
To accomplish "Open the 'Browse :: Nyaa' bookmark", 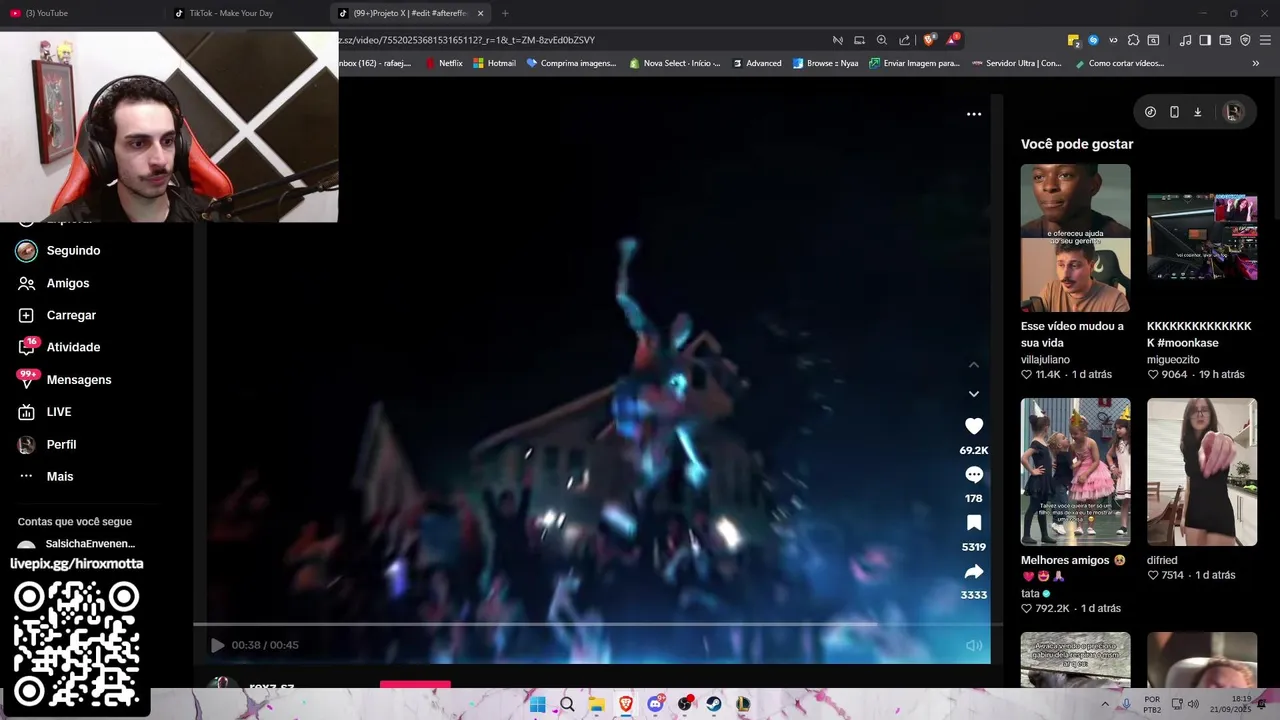I will 825,63.
